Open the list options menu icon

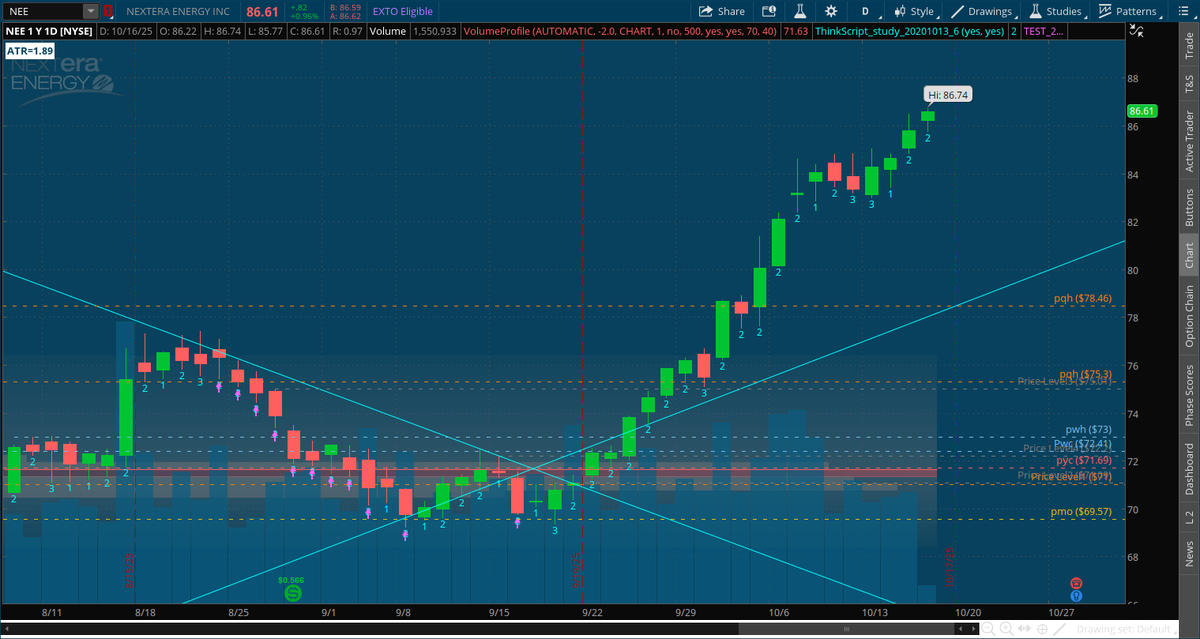(x=1182, y=12)
